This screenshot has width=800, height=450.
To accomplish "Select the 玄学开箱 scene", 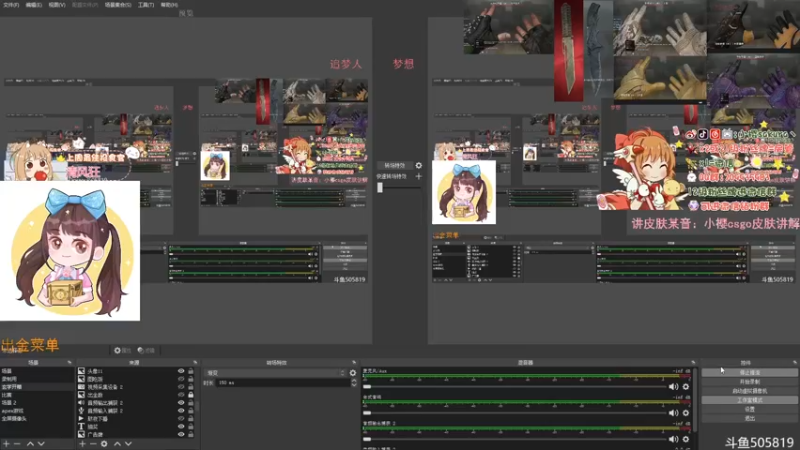I will [x=37, y=387].
